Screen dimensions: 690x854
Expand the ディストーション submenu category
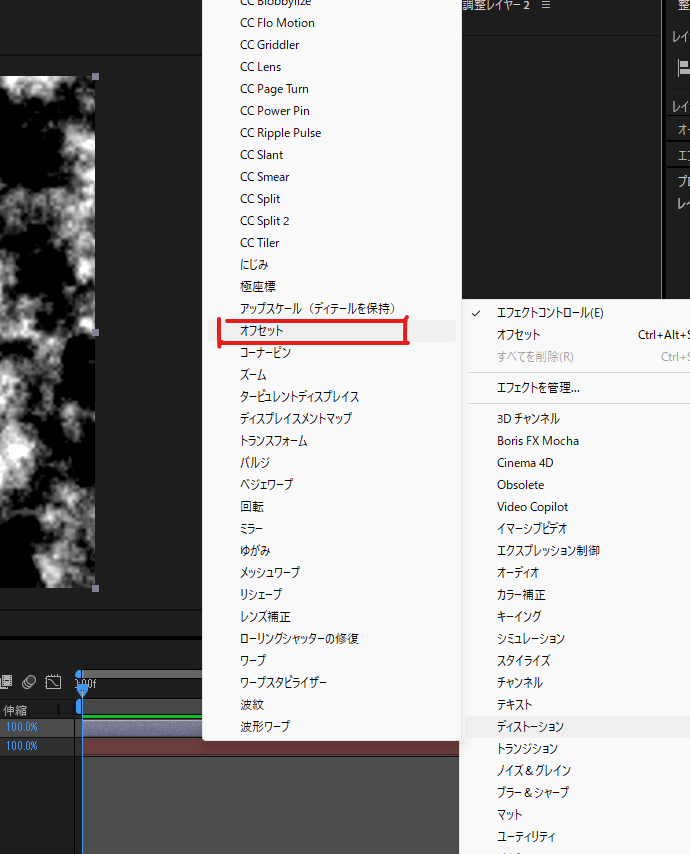point(530,727)
